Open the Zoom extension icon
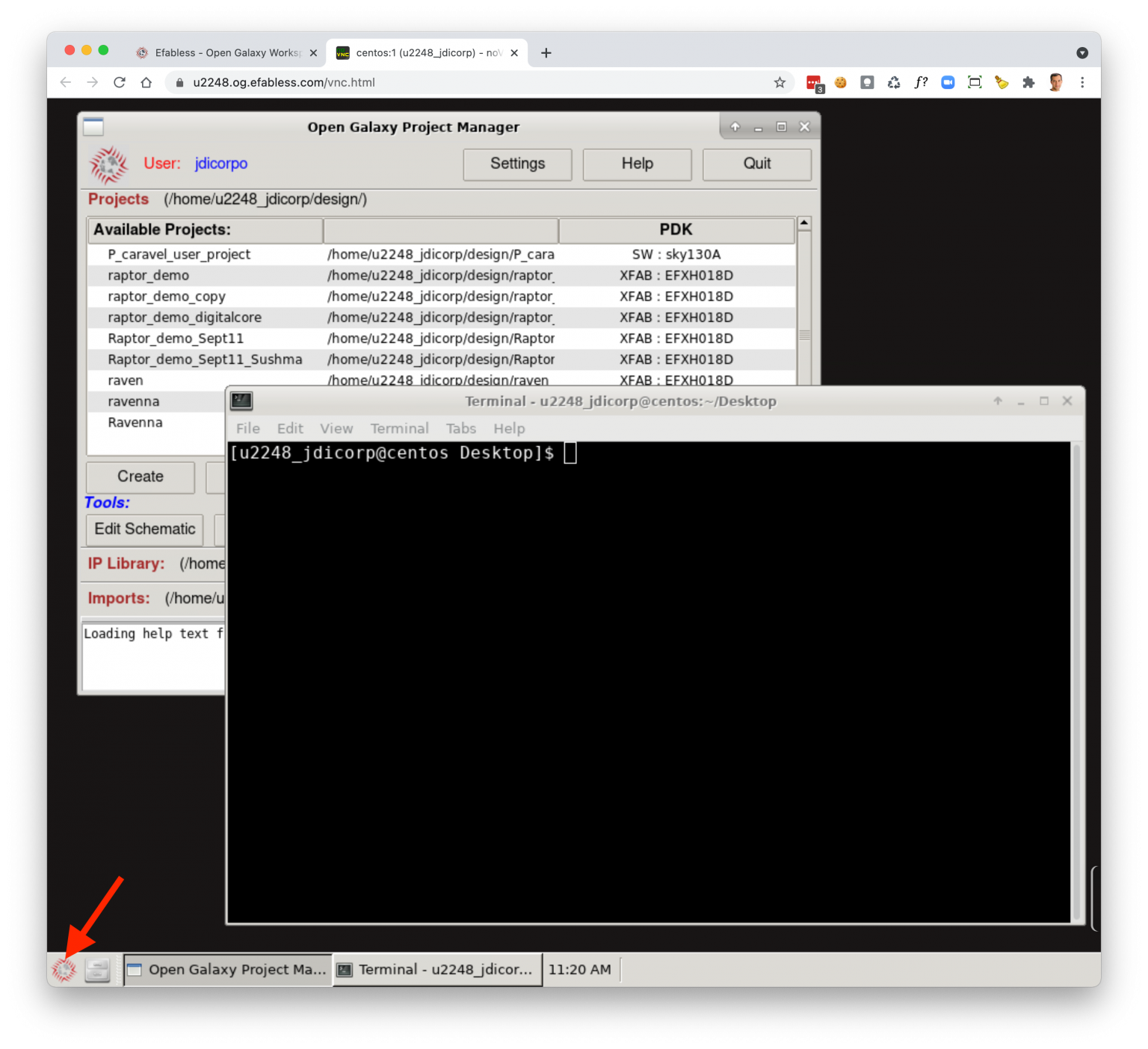This screenshot has width=1148, height=1049. click(x=948, y=82)
